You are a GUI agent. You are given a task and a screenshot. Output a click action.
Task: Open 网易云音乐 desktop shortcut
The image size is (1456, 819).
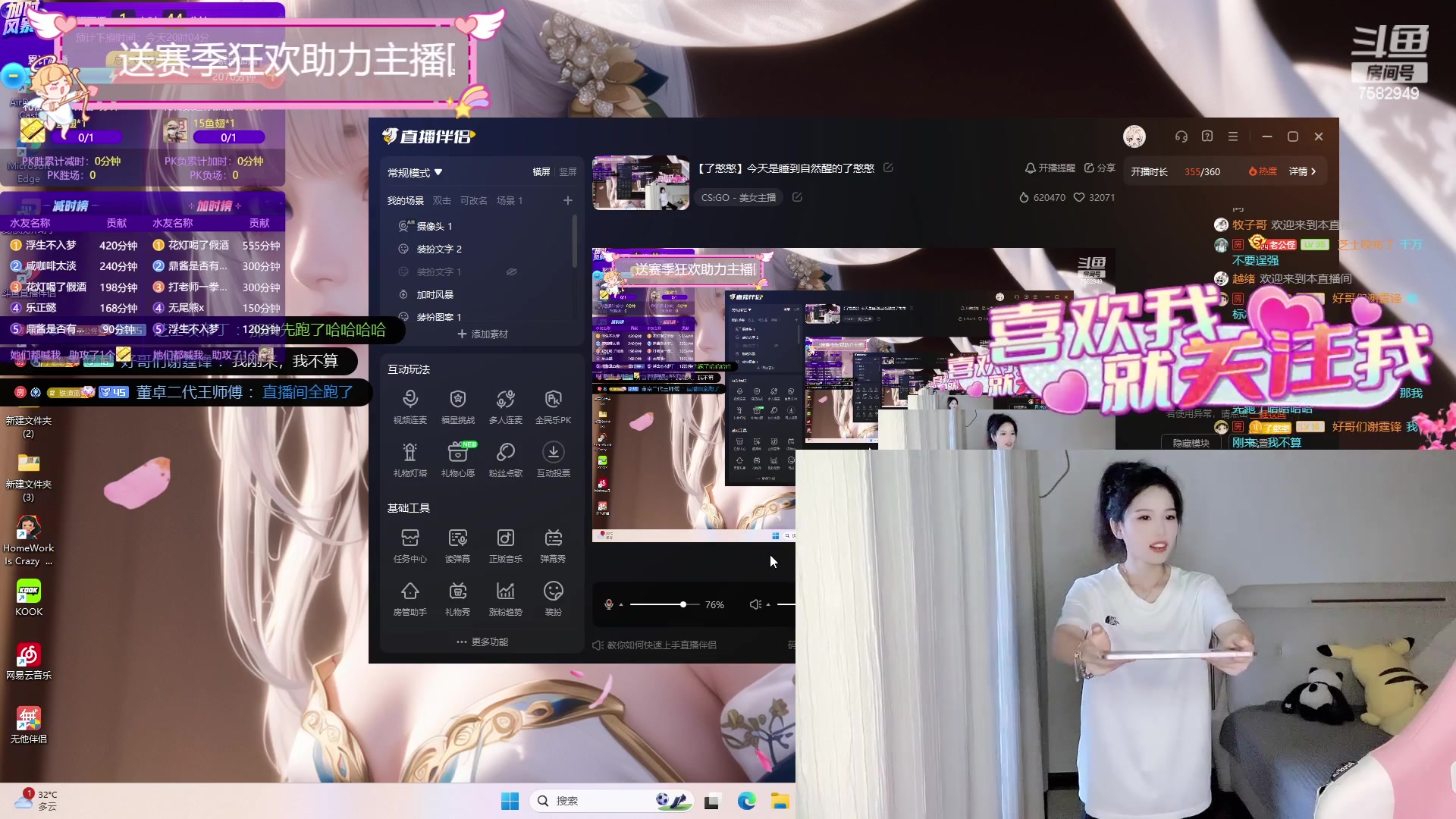[29, 661]
